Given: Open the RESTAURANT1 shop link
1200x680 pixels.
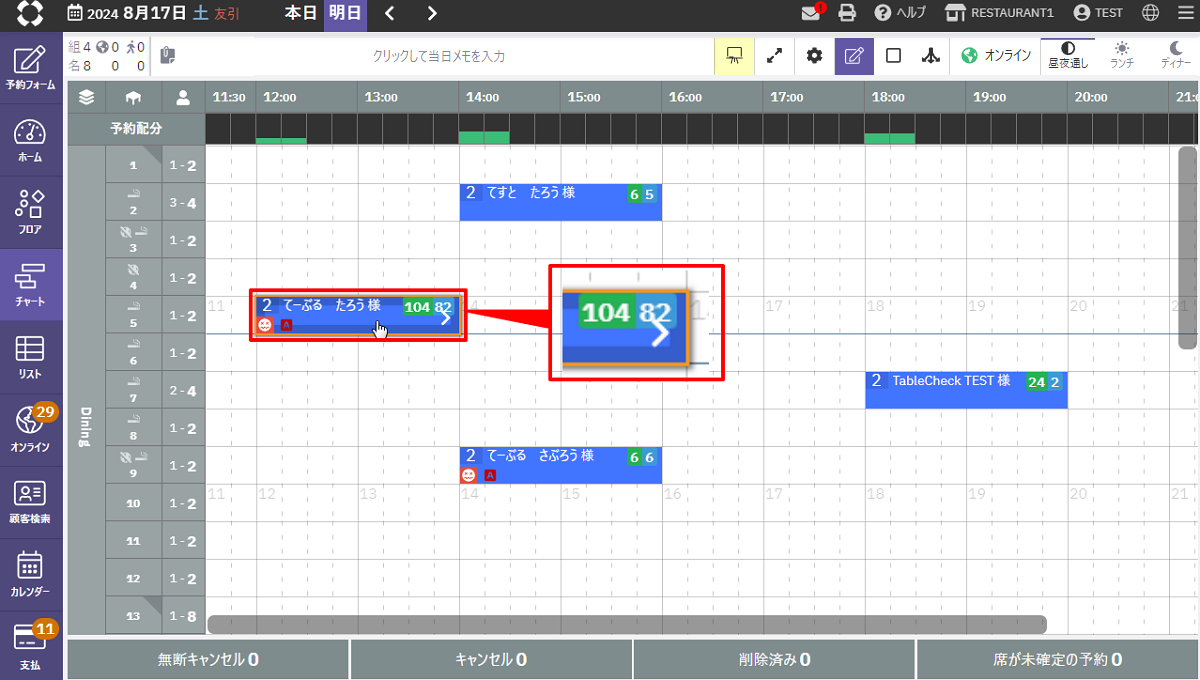Looking at the screenshot, I should pyautogui.click(x=999, y=13).
